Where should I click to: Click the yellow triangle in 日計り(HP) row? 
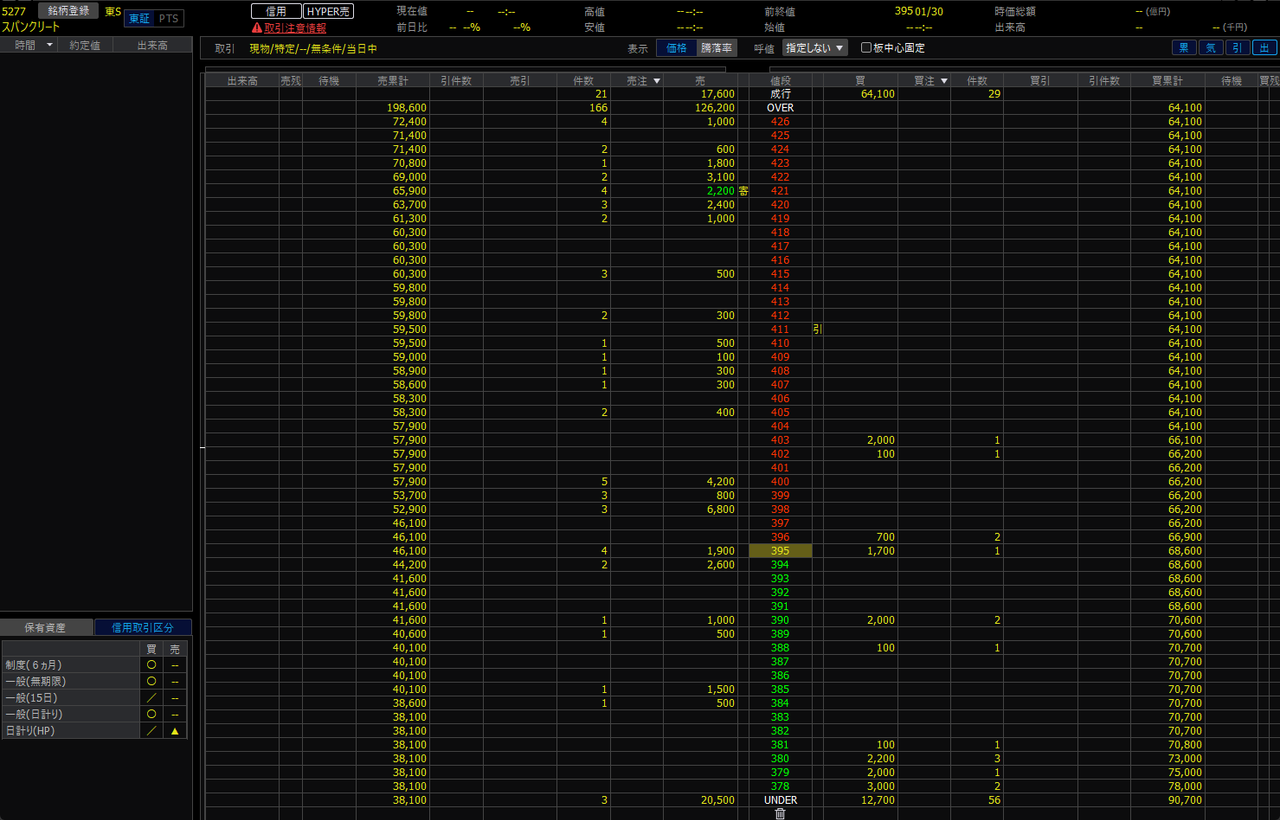coord(175,731)
